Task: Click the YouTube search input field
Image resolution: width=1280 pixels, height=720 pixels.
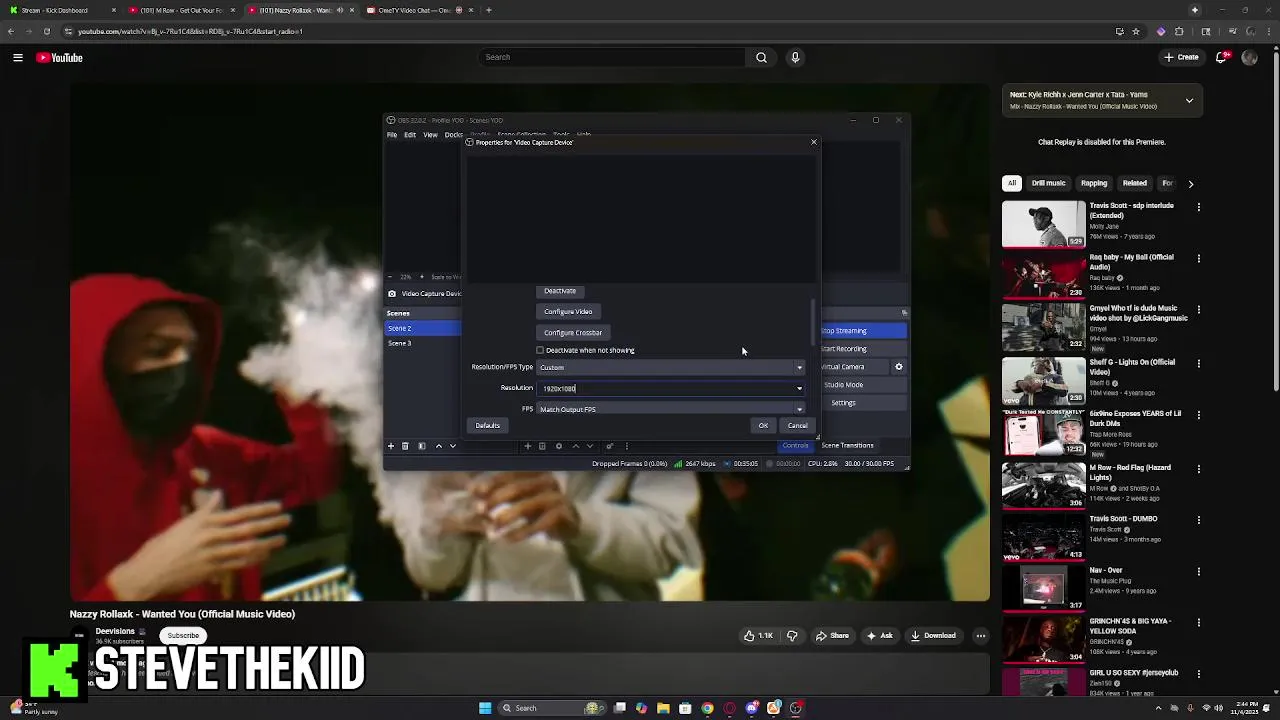Action: [612, 57]
